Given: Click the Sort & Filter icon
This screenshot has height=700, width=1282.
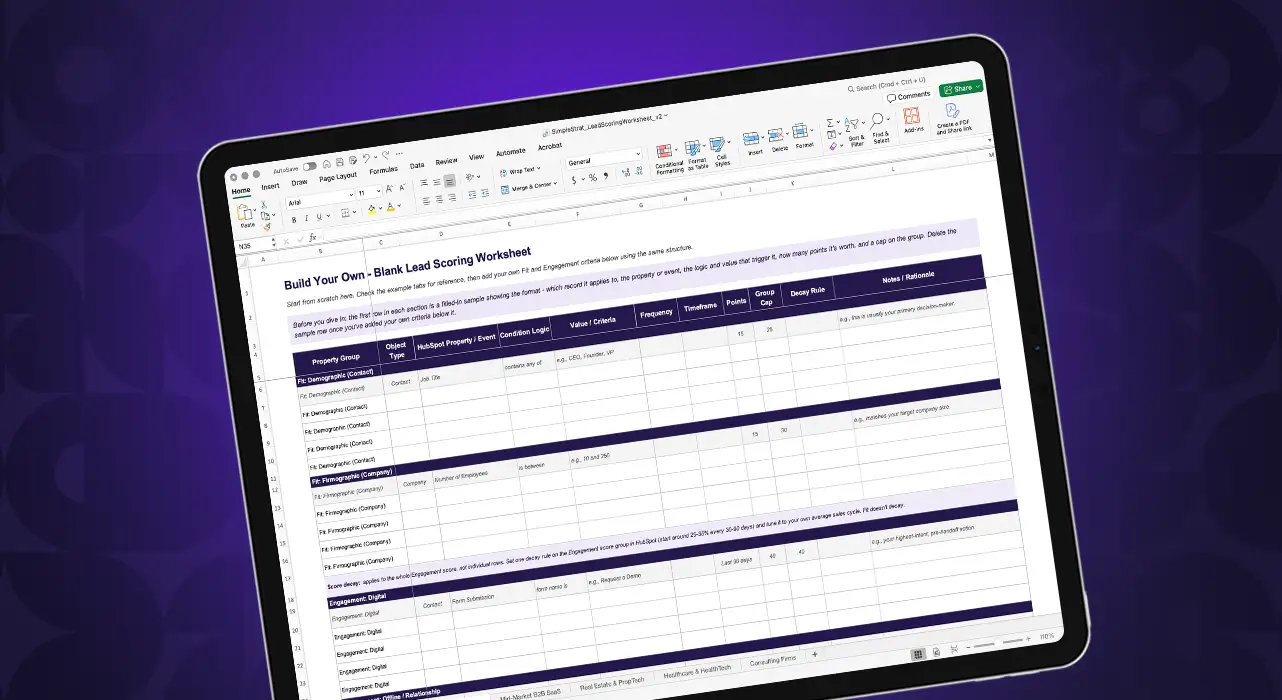Looking at the screenshot, I should [x=852, y=124].
